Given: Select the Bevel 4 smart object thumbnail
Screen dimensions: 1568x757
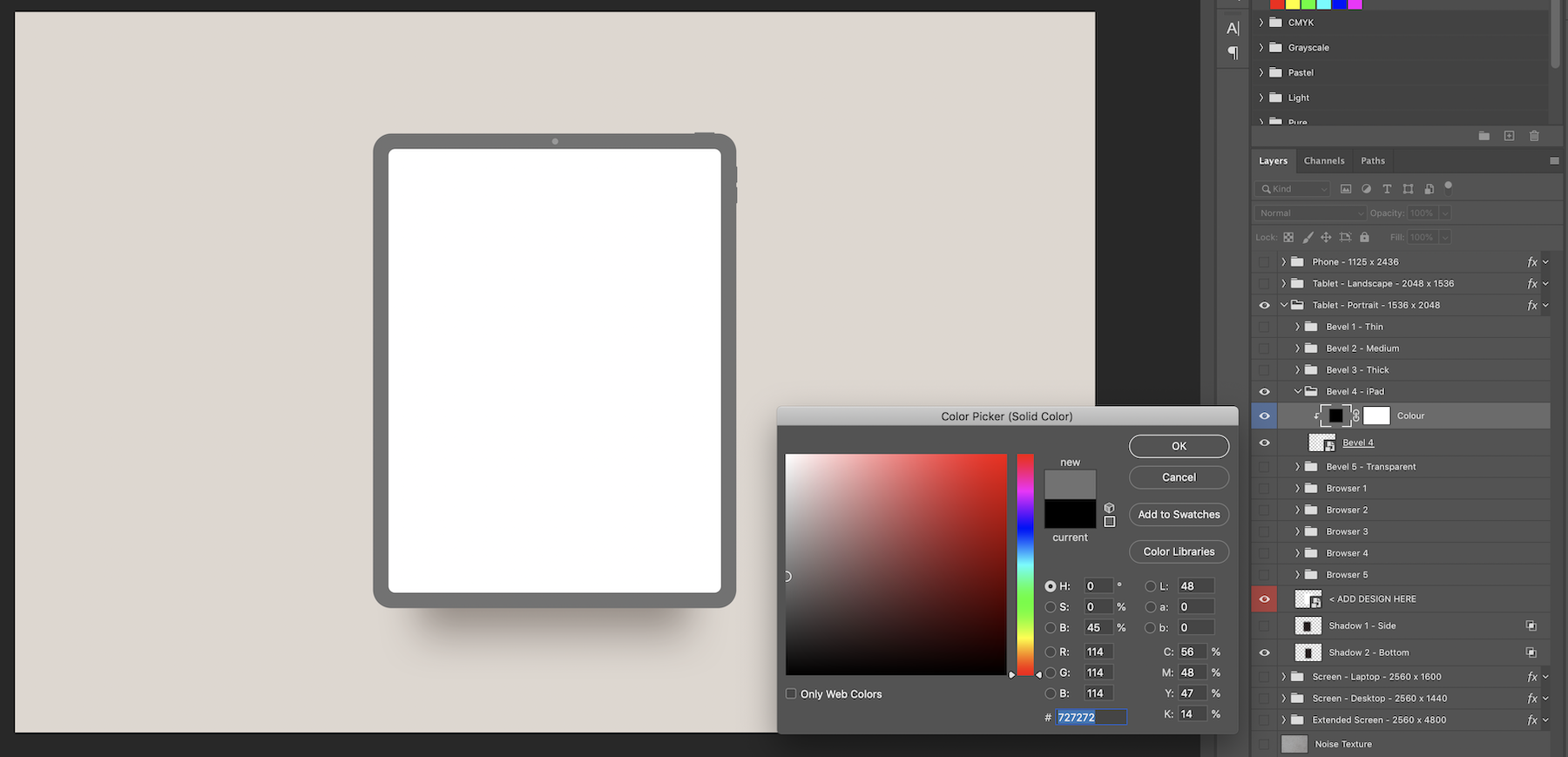Looking at the screenshot, I should (x=1321, y=443).
